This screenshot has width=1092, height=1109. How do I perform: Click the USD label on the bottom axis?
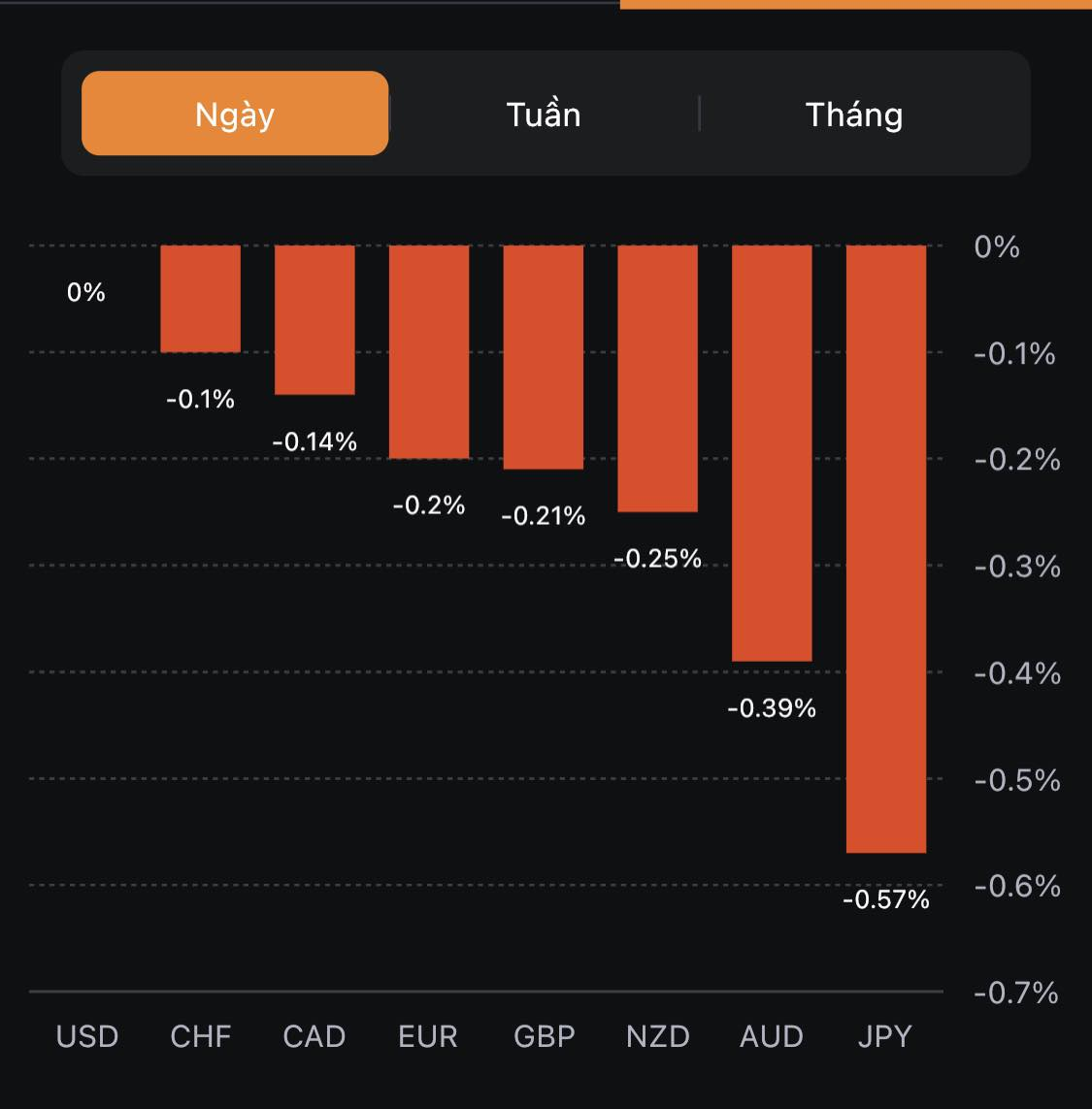coord(87,1036)
